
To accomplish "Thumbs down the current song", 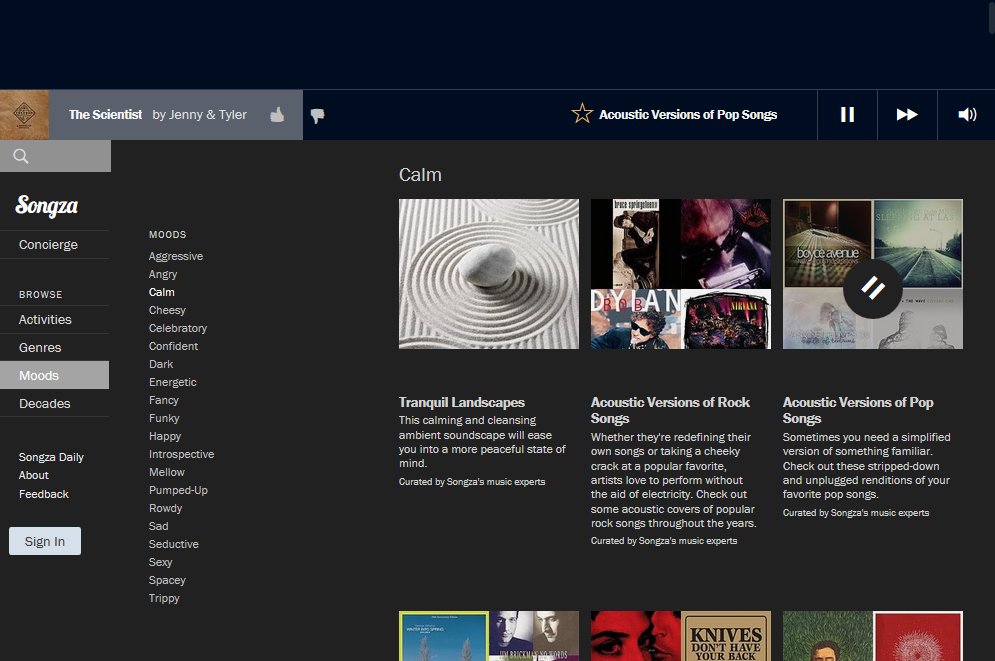I will coord(317,115).
